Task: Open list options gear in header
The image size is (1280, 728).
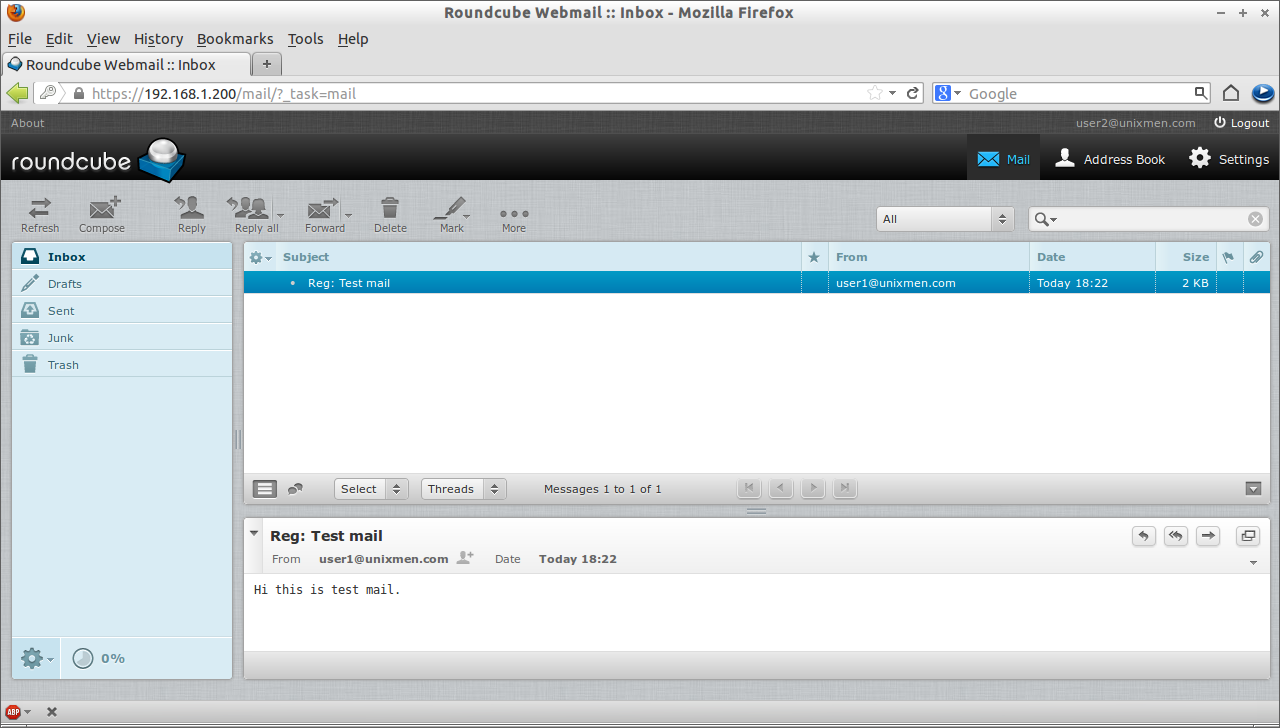Action: point(259,257)
